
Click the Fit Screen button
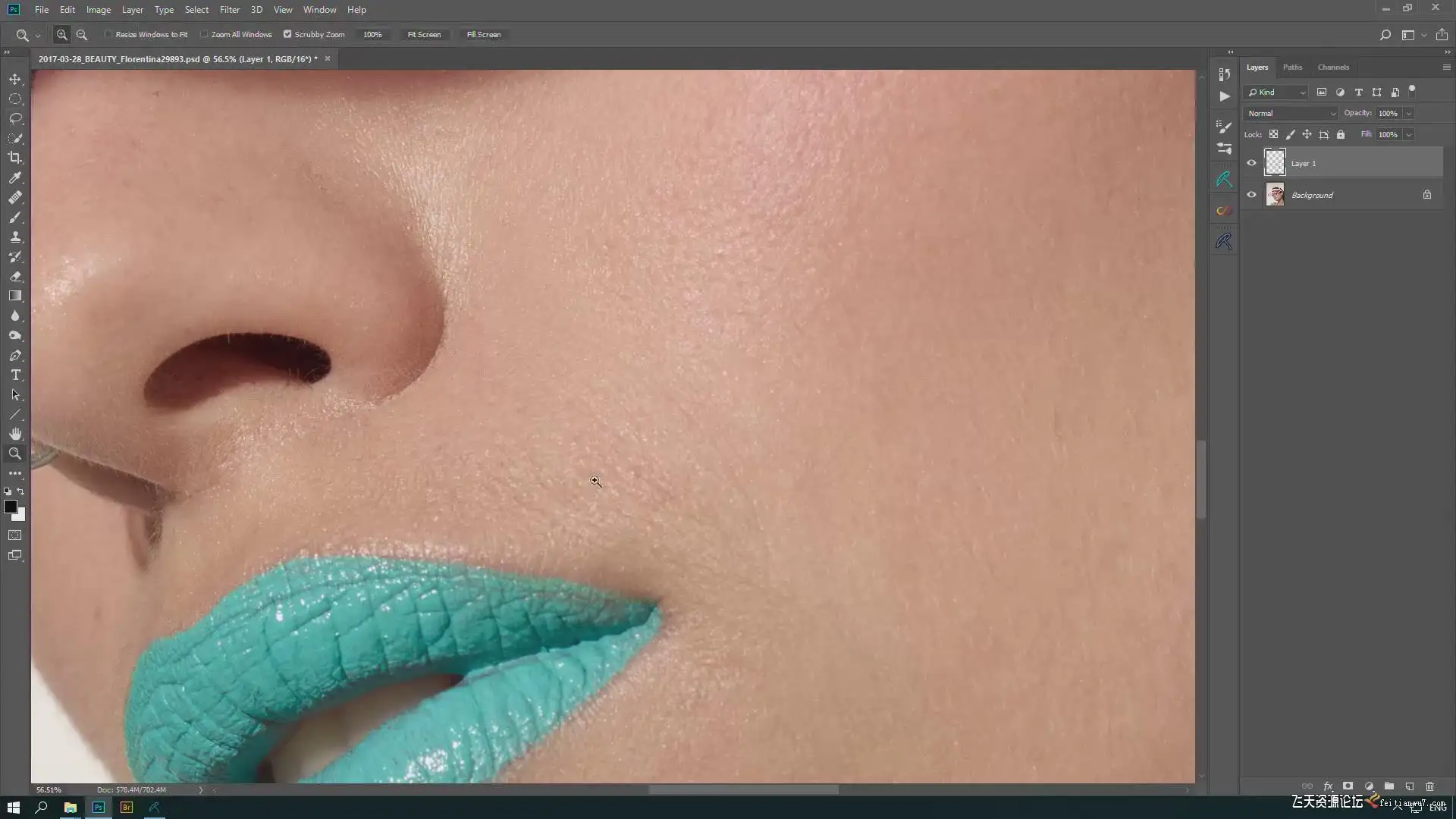pyautogui.click(x=424, y=34)
